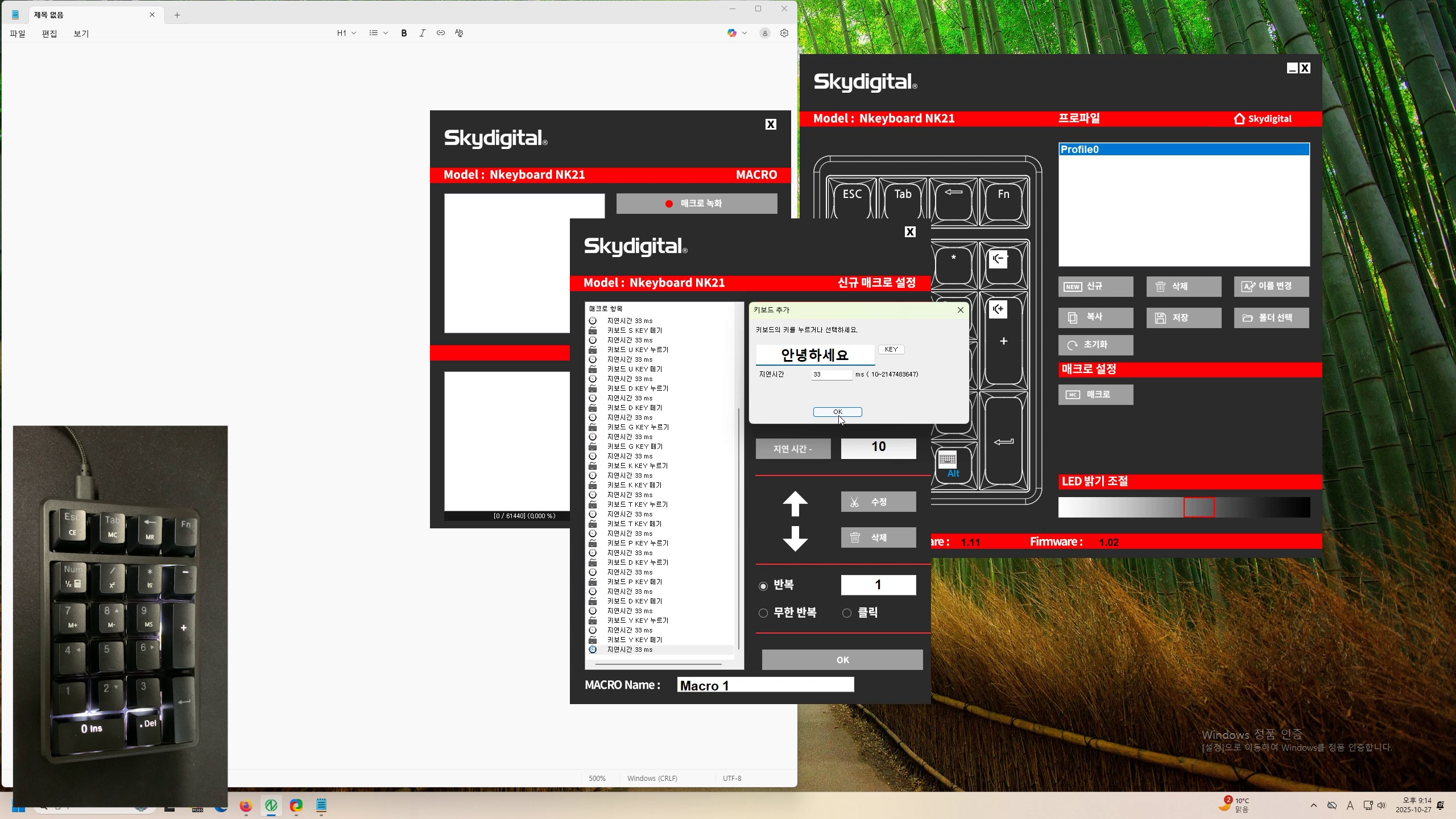Image resolution: width=1456 pixels, height=819 pixels.
Task: Click the move-up arrow icon
Action: tap(795, 503)
